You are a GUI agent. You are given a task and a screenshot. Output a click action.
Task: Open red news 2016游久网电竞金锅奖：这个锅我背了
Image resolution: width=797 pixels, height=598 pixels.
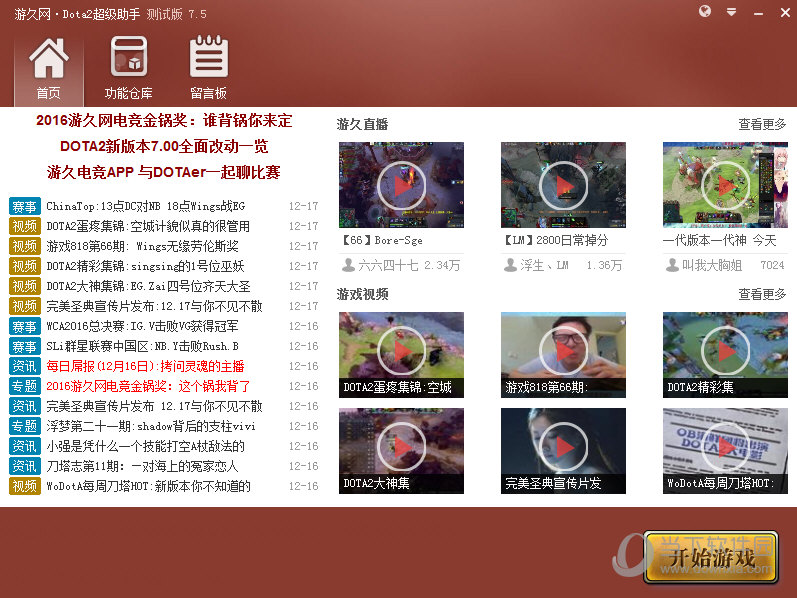coord(148,386)
